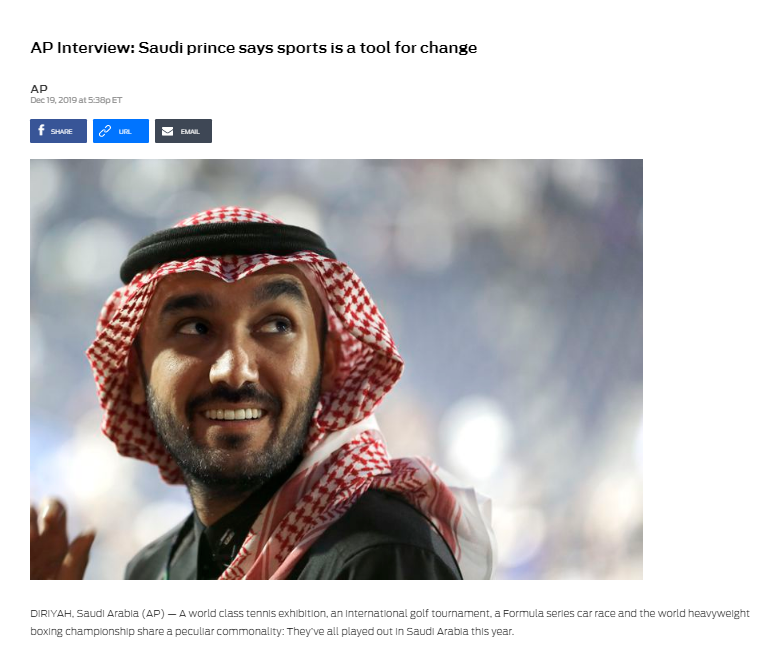Copy the article link with URL button

(121, 131)
